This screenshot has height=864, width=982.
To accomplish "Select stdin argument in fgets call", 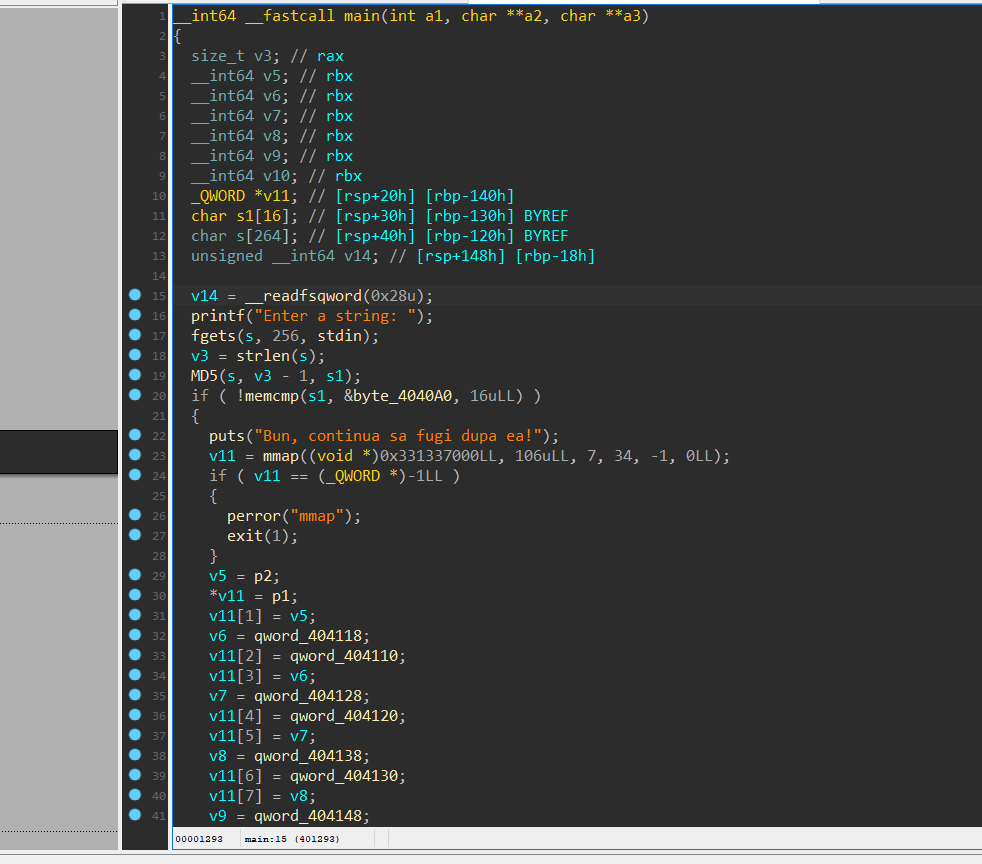I will point(339,336).
